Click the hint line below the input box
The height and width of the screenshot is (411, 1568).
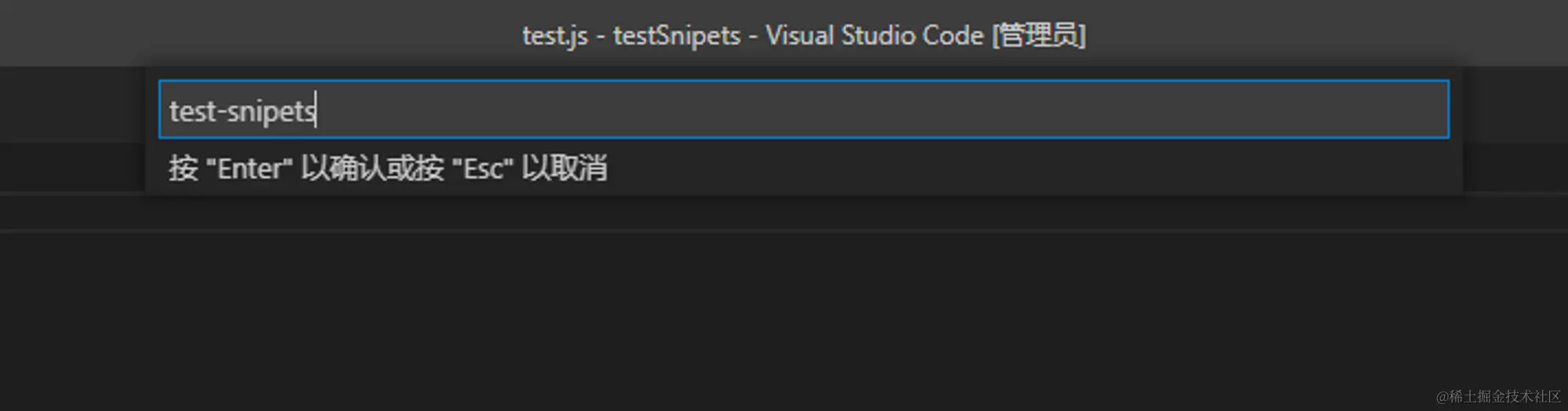click(388, 168)
